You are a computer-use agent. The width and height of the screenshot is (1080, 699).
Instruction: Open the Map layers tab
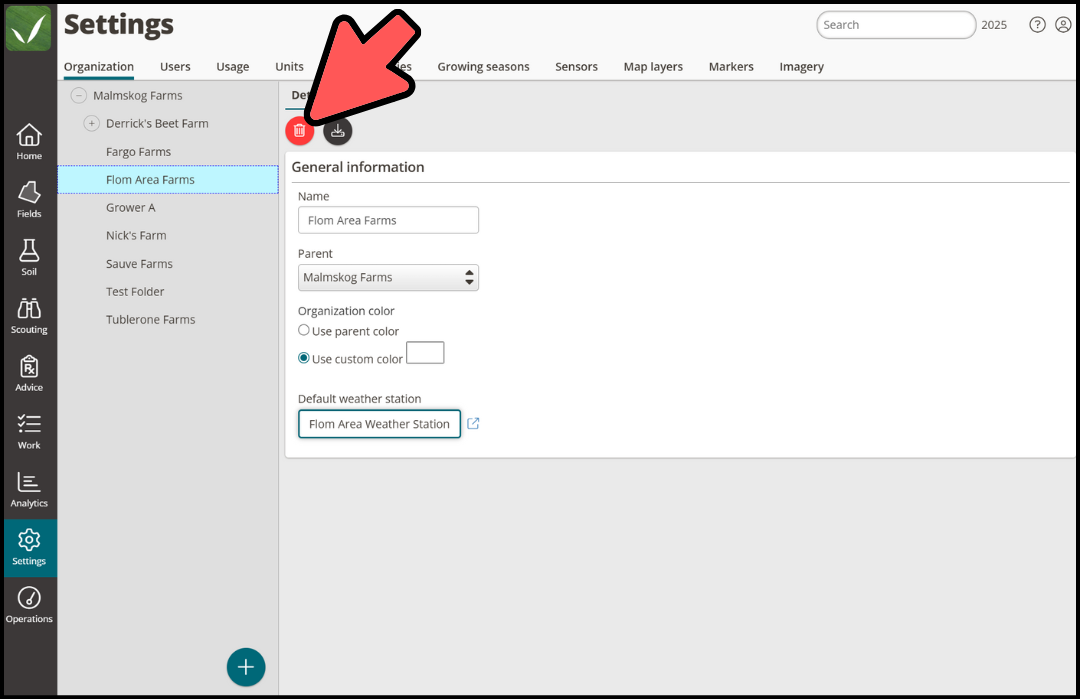click(653, 67)
